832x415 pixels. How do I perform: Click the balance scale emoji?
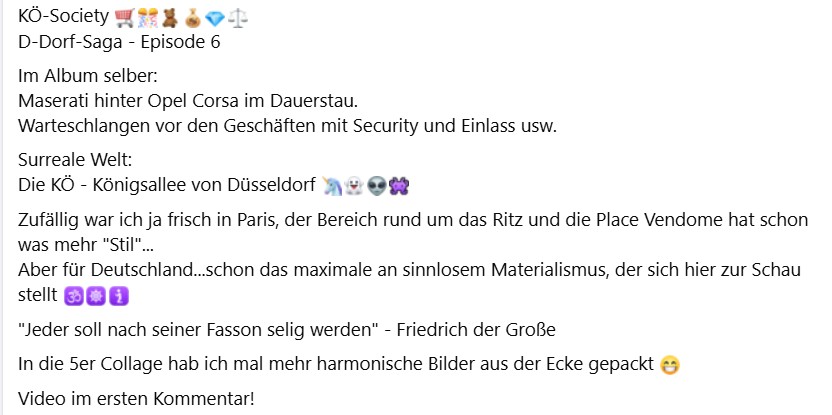(x=236, y=19)
